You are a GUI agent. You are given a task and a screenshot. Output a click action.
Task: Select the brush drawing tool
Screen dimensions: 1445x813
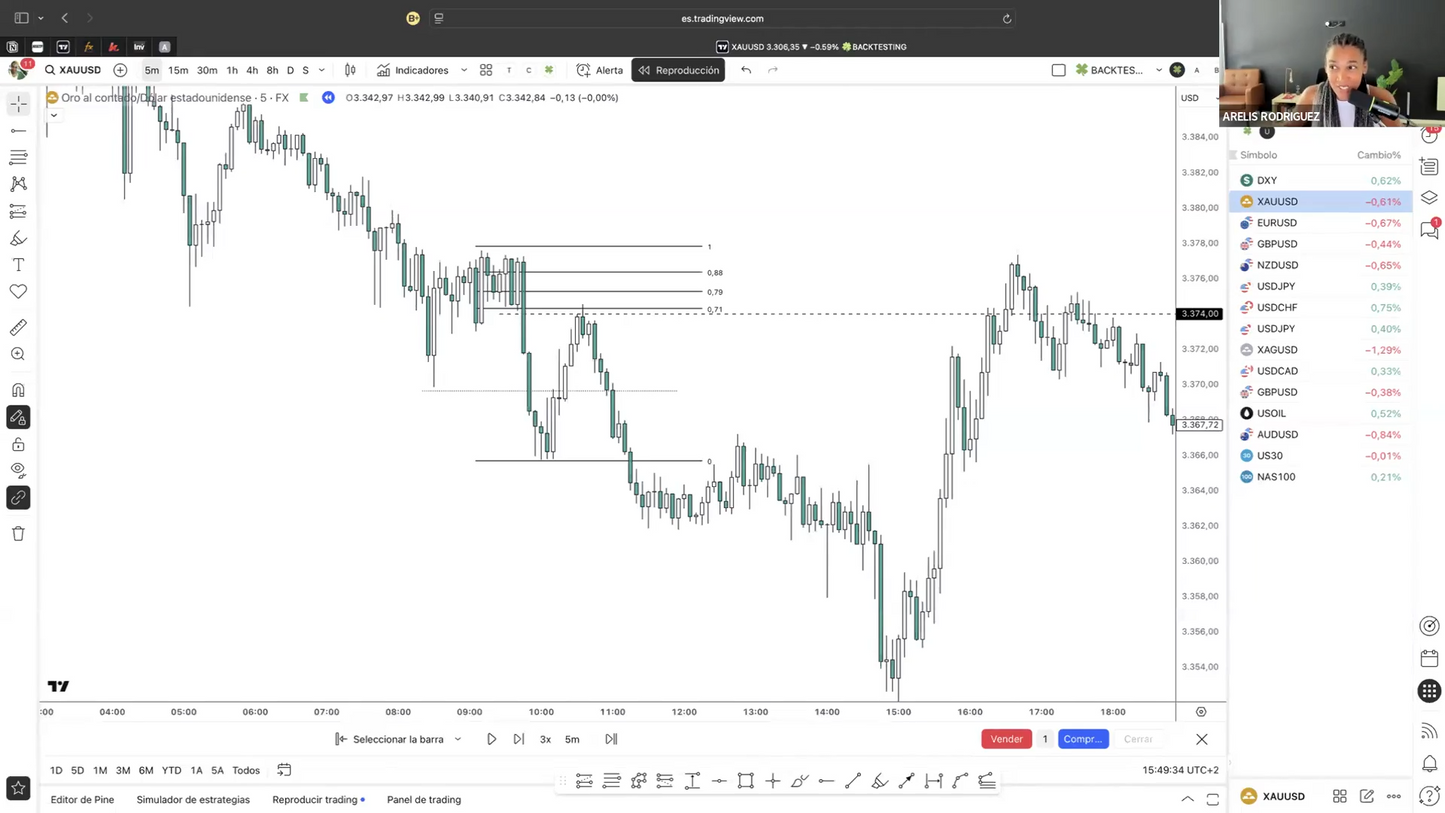(x=18, y=238)
